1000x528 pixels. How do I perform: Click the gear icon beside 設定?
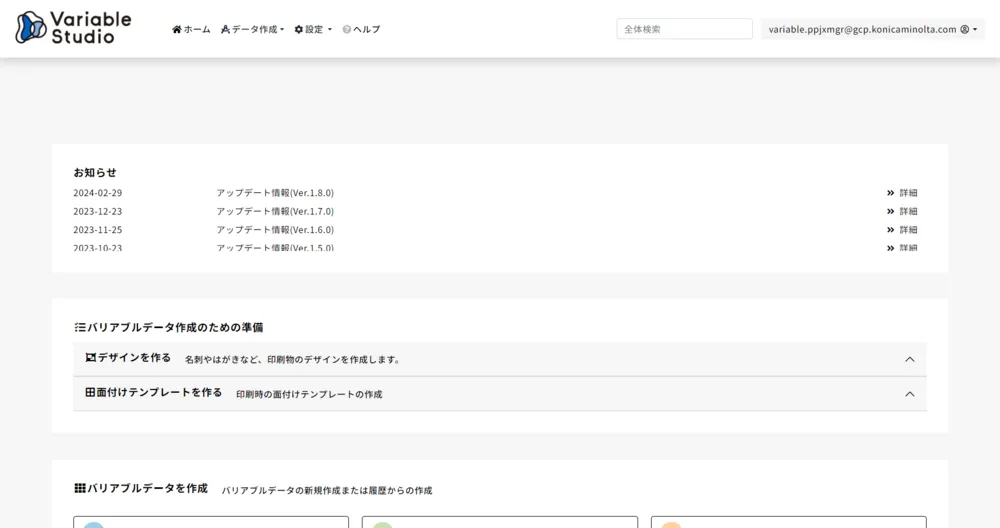(298, 29)
